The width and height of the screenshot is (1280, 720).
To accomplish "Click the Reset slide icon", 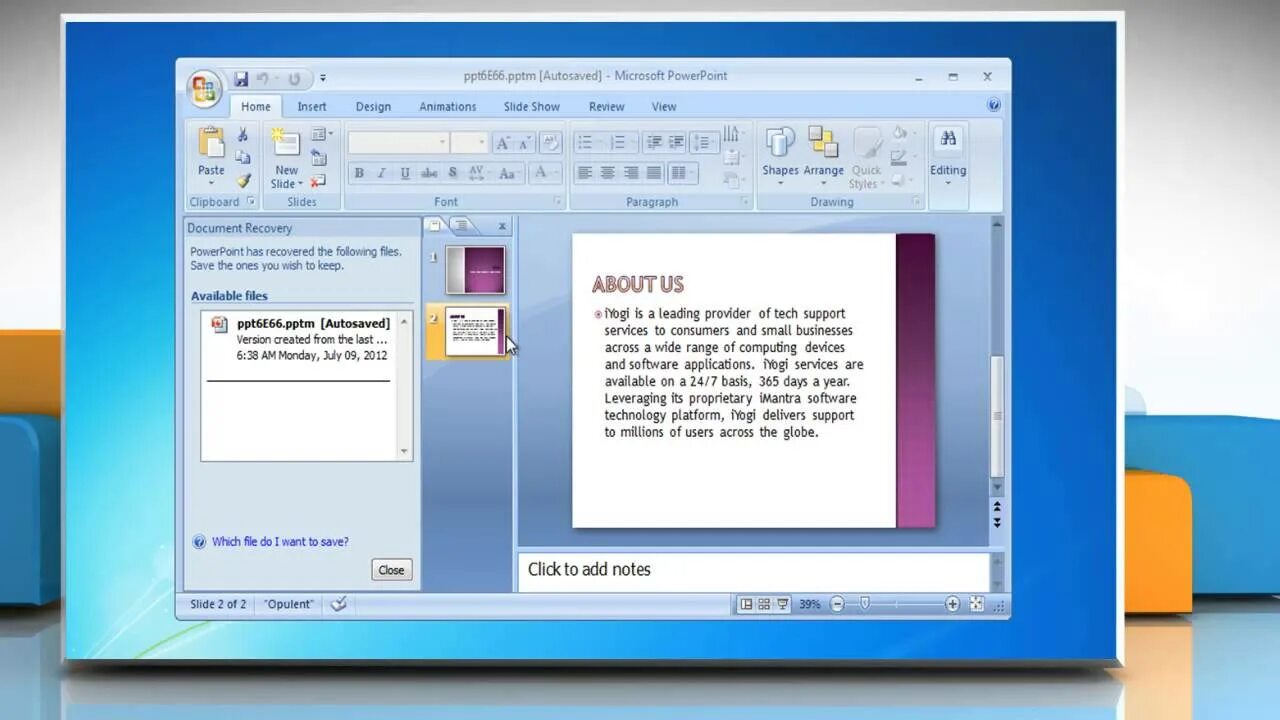I will click(318, 157).
